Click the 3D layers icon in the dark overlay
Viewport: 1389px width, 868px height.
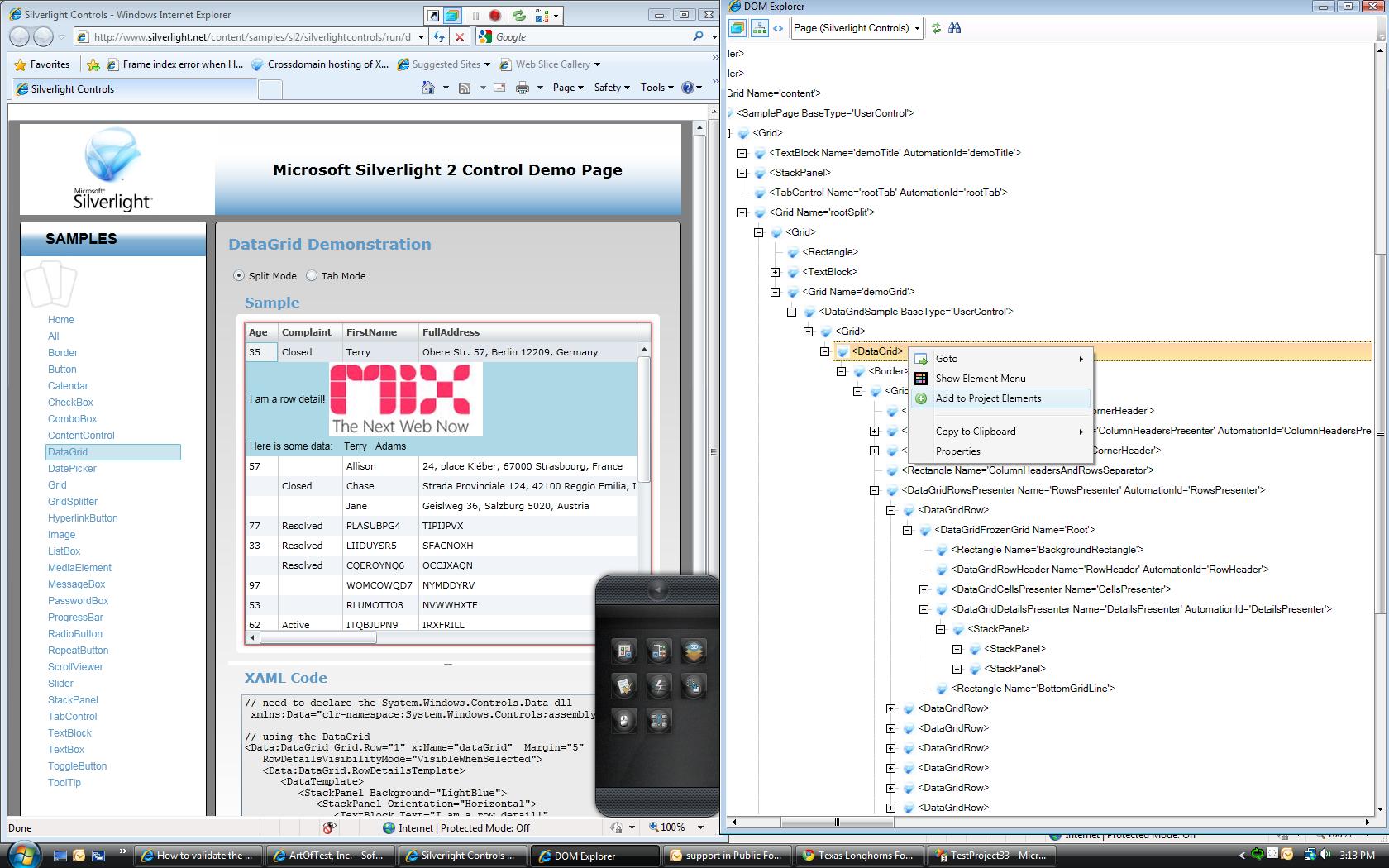[694, 651]
